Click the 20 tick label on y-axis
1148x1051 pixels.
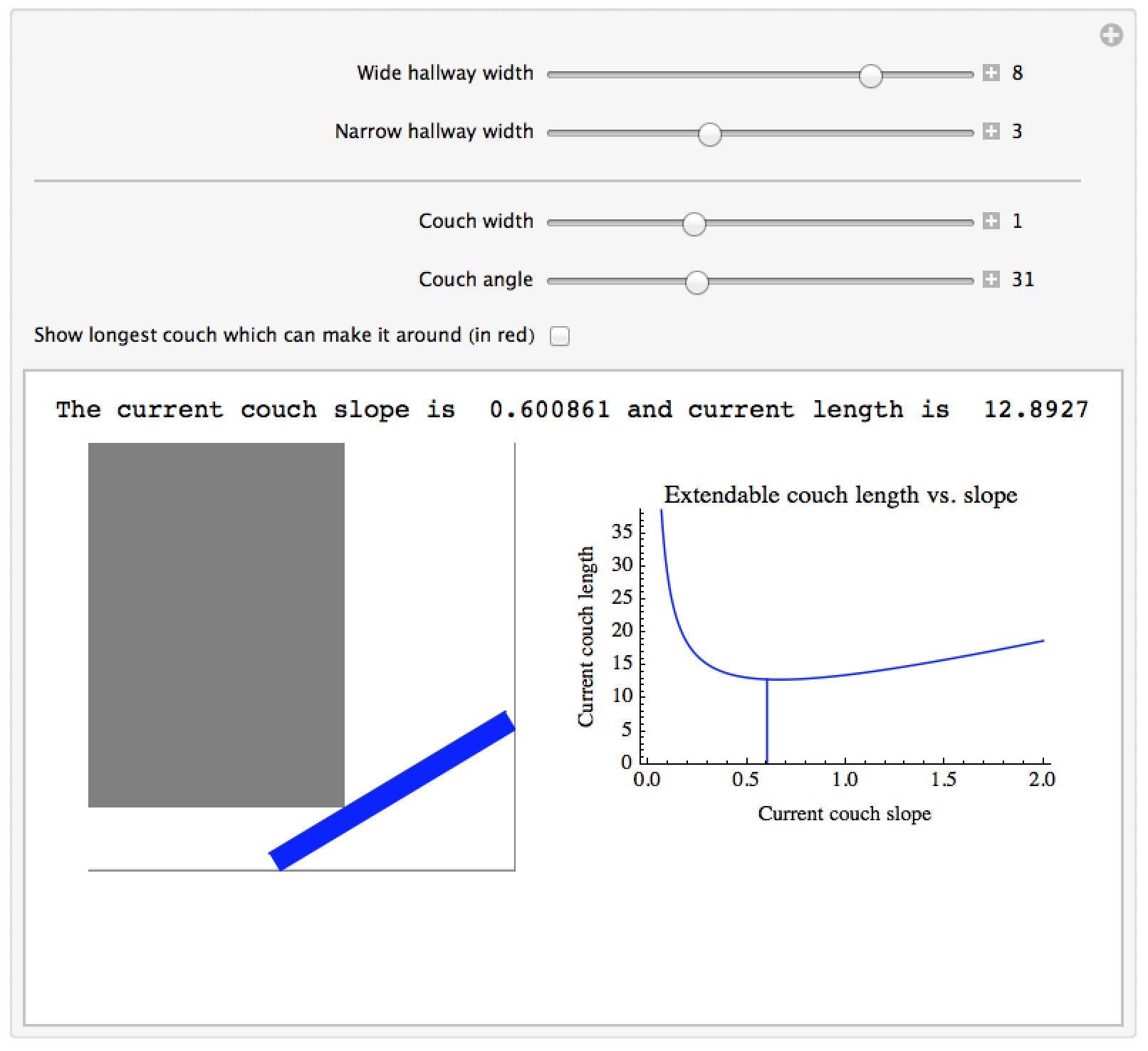pos(622,629)
